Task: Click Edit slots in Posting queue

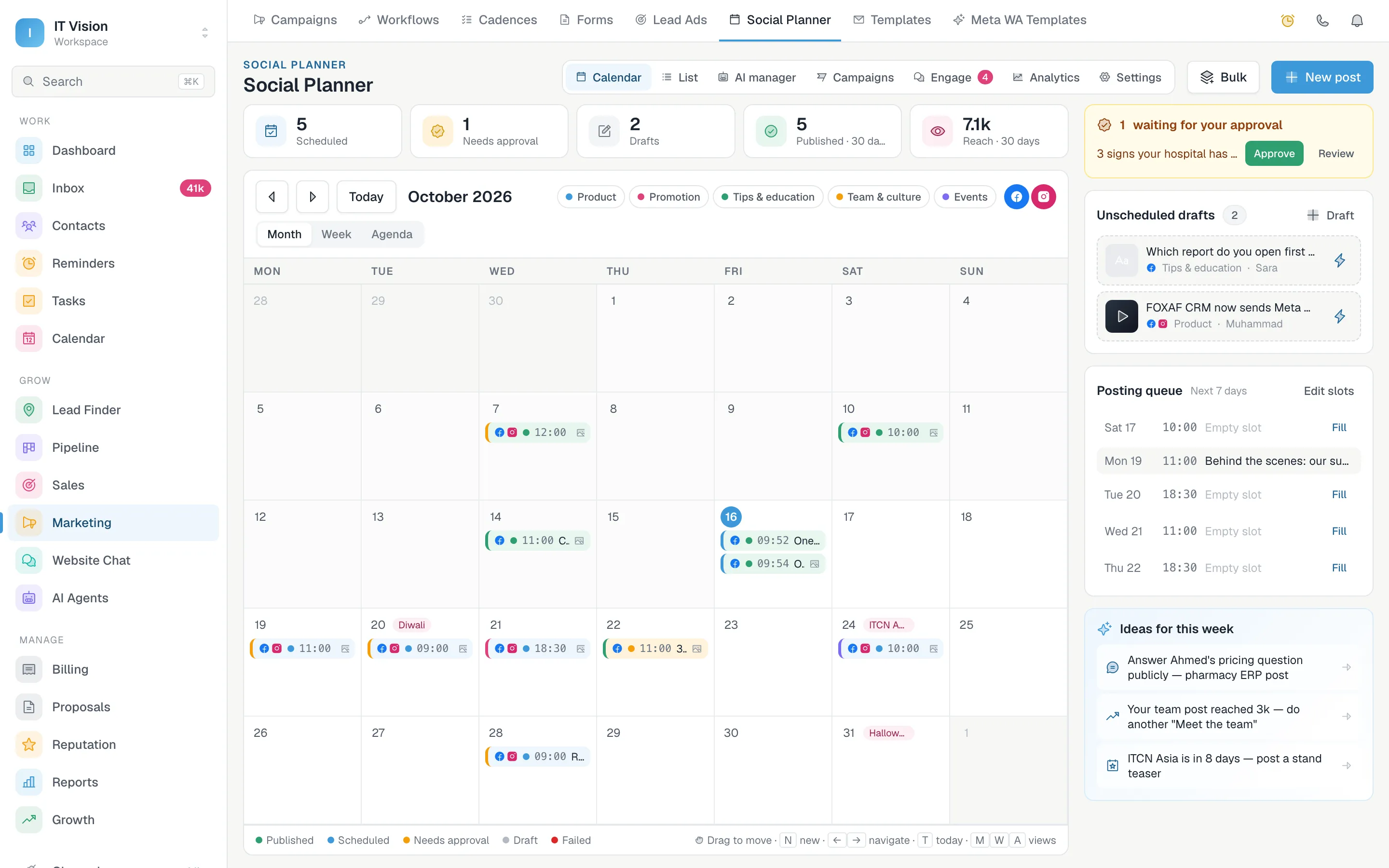Action: tap(1329, 391)
